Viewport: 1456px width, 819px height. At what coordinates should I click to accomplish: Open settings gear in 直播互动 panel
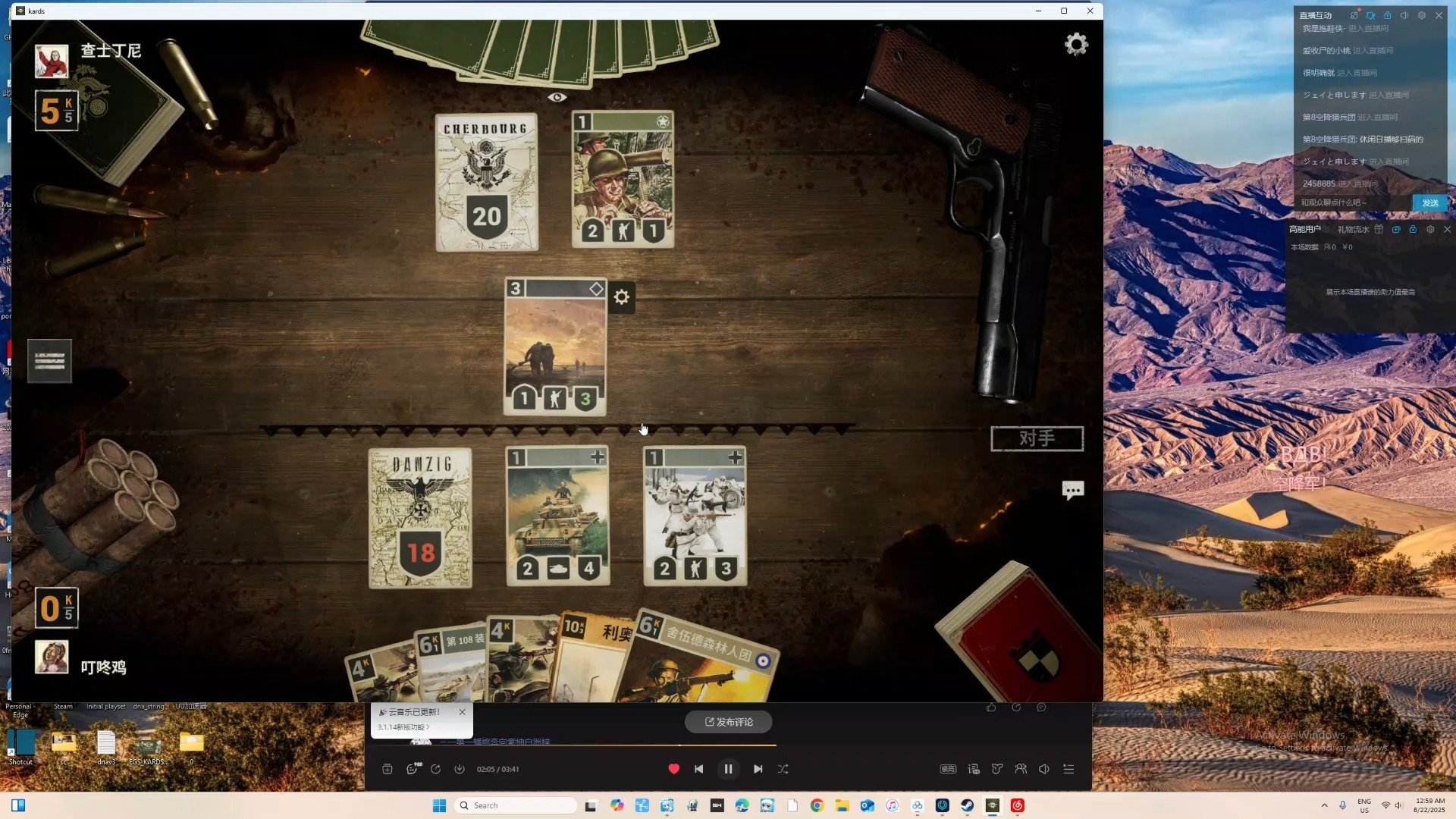[1422, 15]
